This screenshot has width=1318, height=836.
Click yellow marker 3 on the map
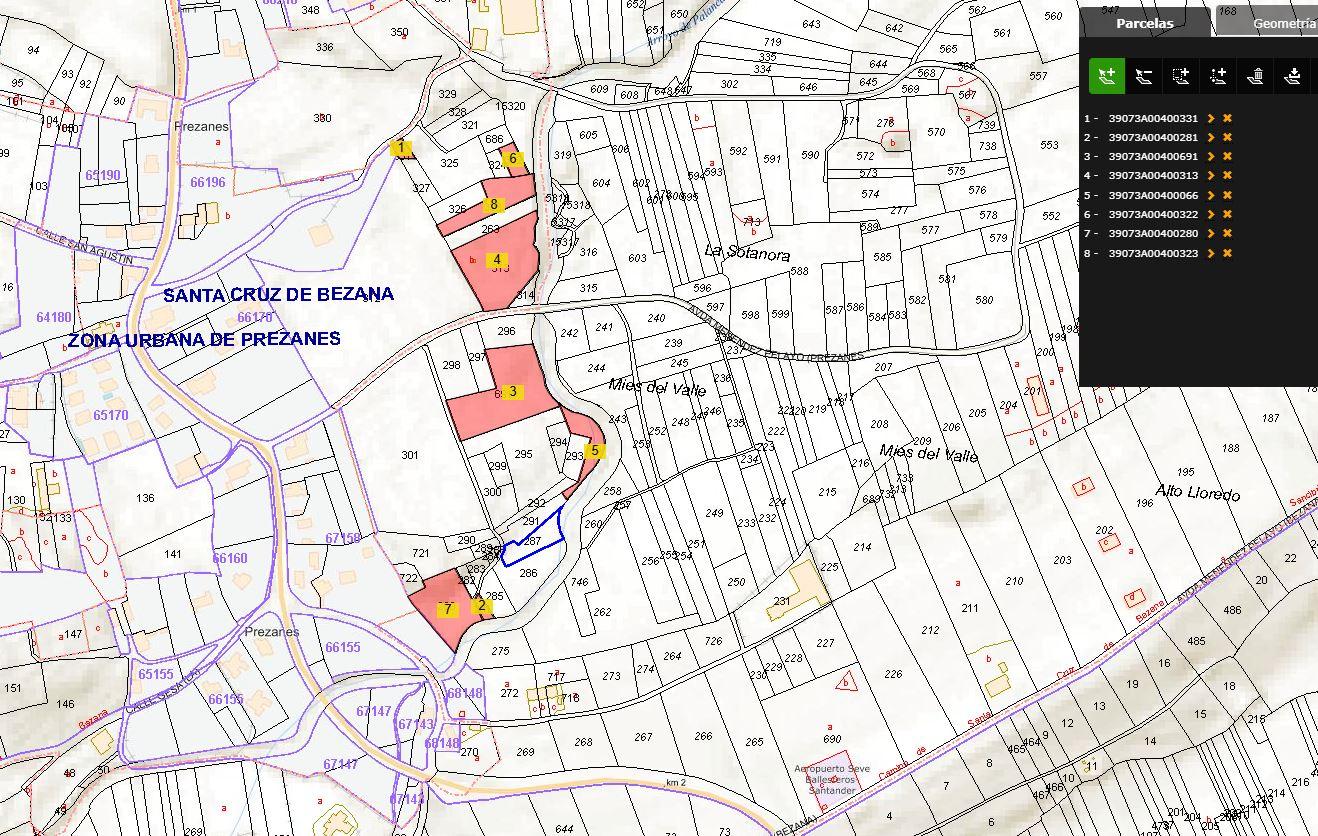[x=513, y=391]
